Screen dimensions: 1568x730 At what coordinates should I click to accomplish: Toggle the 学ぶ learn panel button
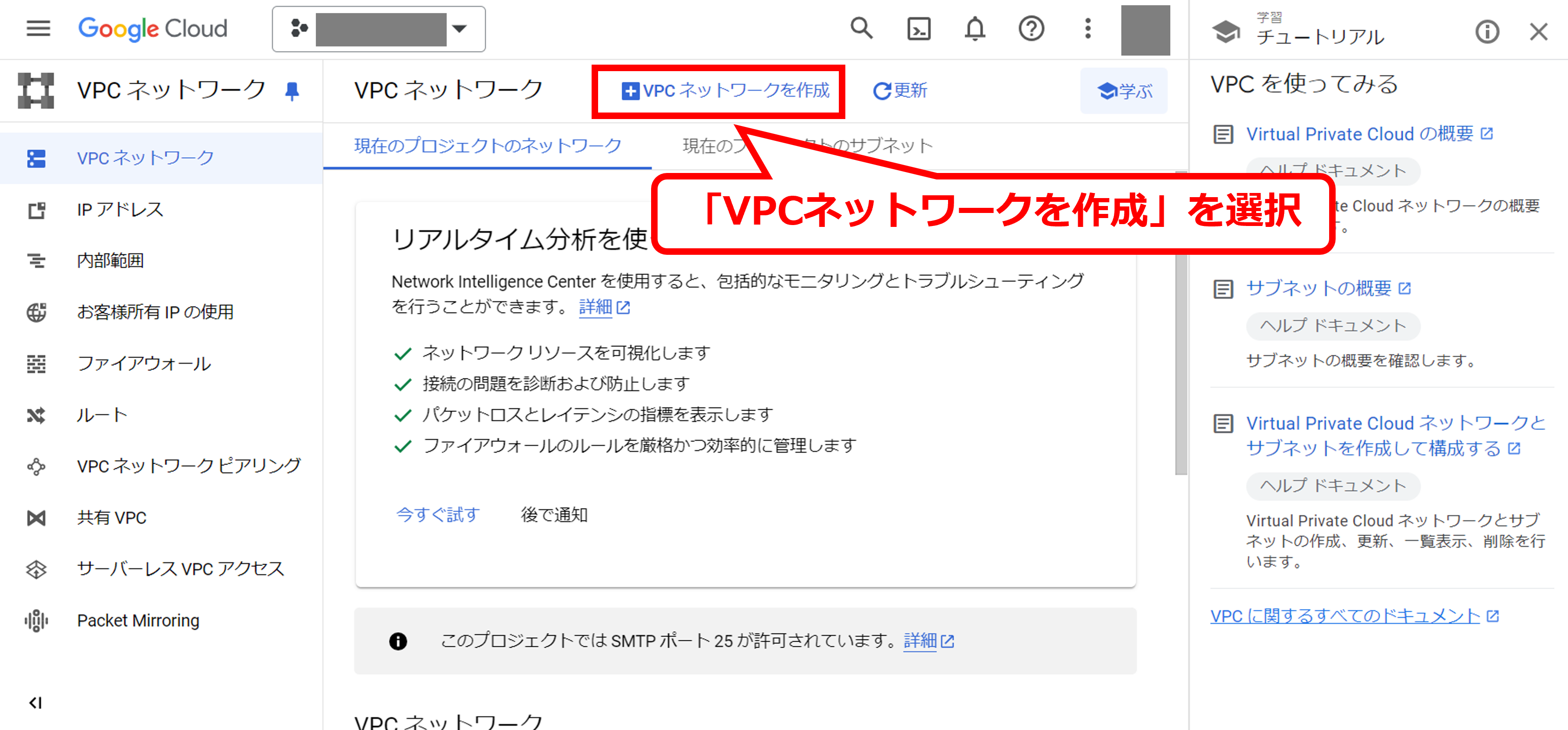(x=1124, y=91)
